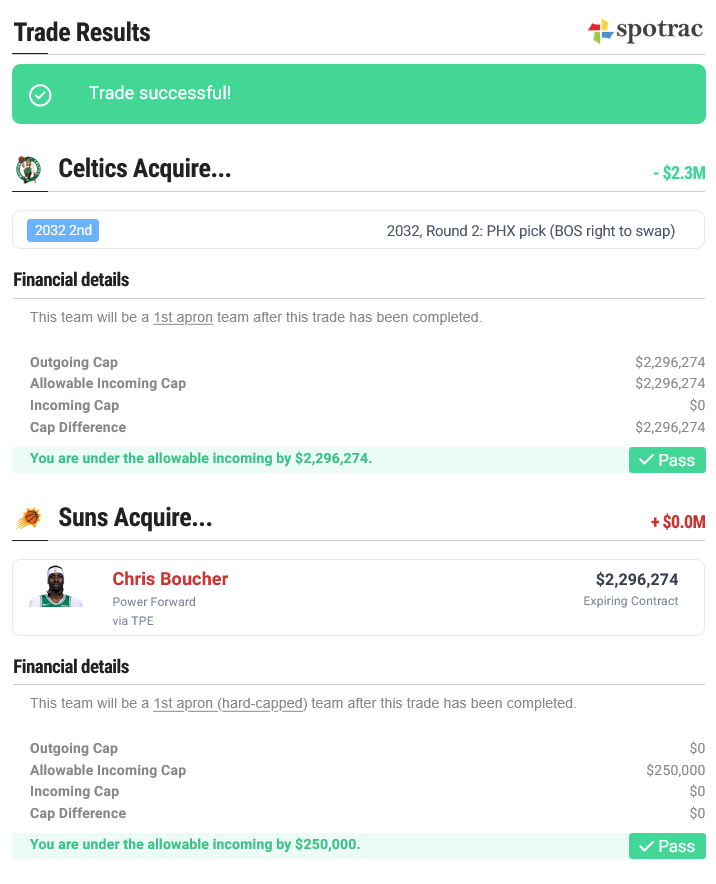716x884 pixels.
Task: Click Boucher's $2,296,274 salary amount
Action: pyautogui.click(x=637, y=580)
